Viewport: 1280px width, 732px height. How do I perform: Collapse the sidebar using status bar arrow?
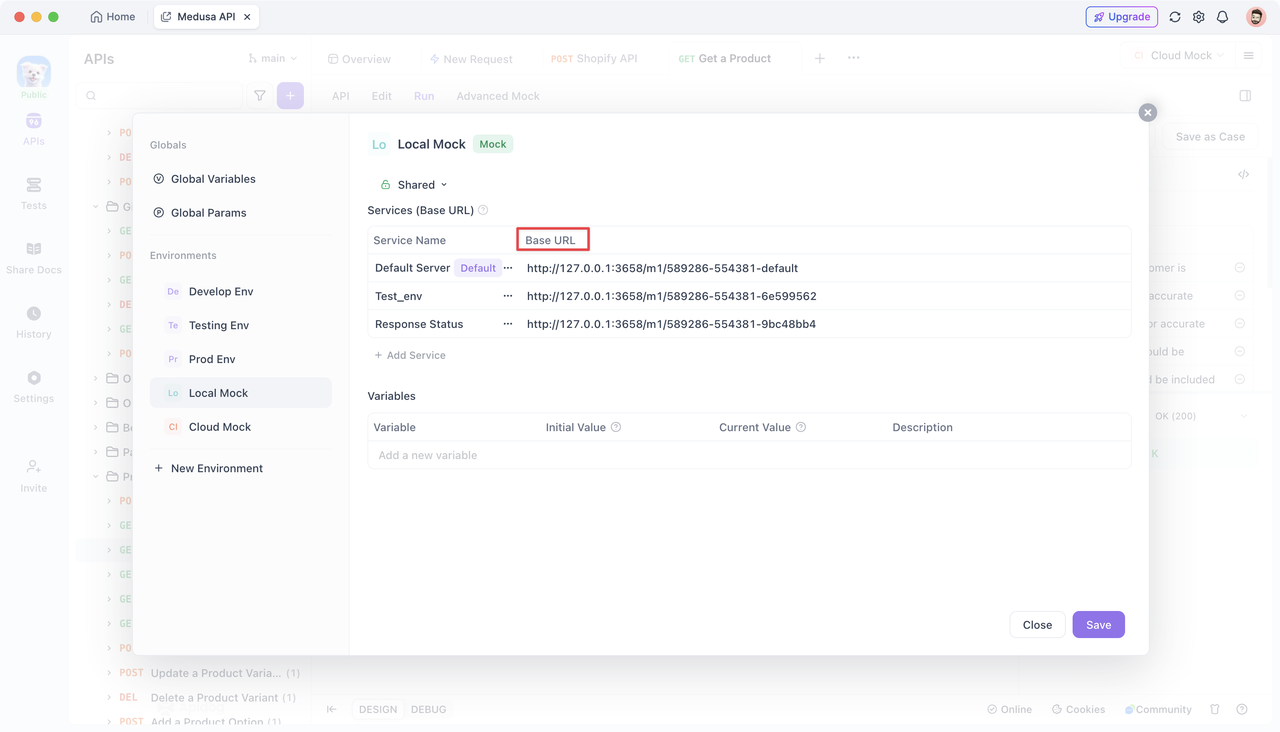pos(331,709)
